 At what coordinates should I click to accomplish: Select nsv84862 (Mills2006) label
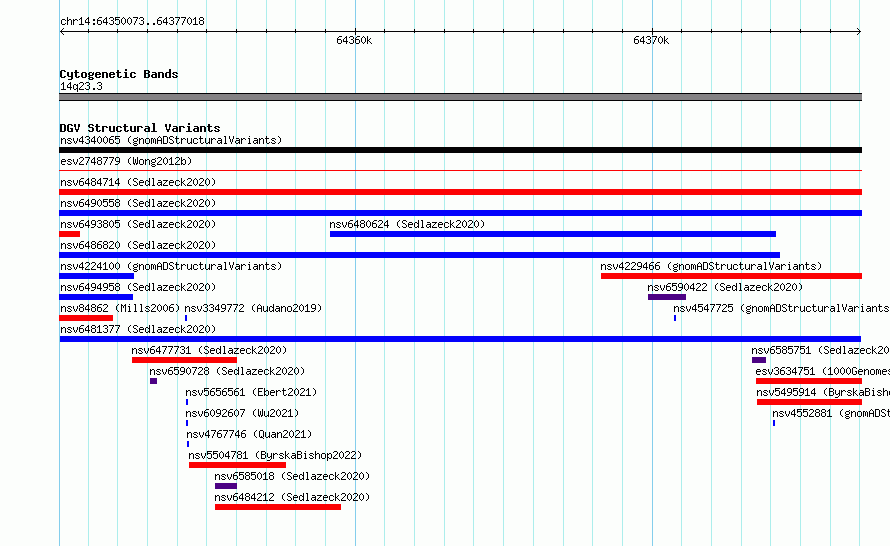[x=120, y=308]
